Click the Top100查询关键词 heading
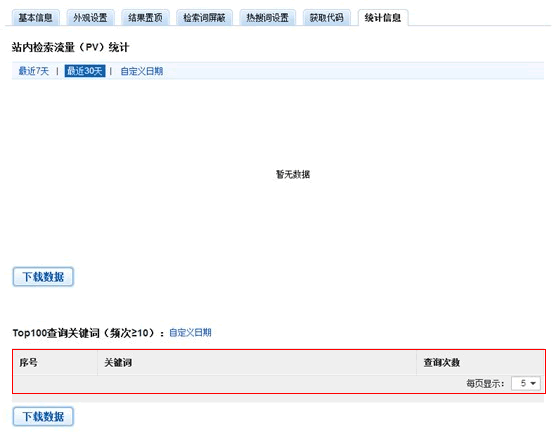554x441 pixels. tap(88, 333)
